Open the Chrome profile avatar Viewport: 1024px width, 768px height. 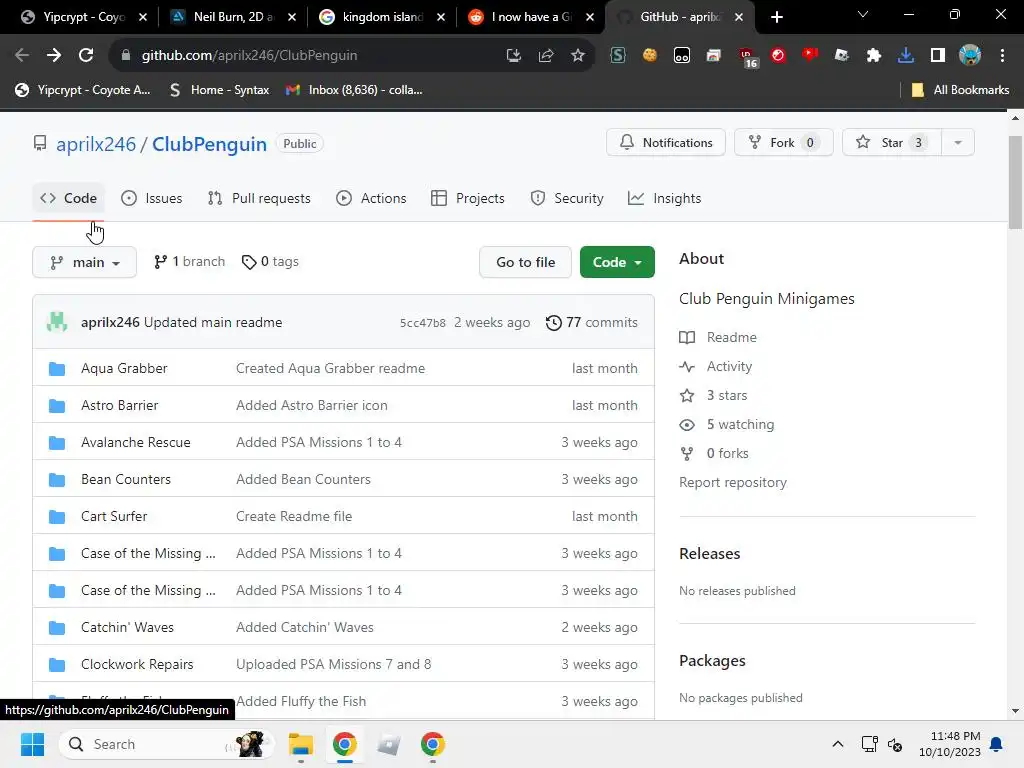click(970, 56)
